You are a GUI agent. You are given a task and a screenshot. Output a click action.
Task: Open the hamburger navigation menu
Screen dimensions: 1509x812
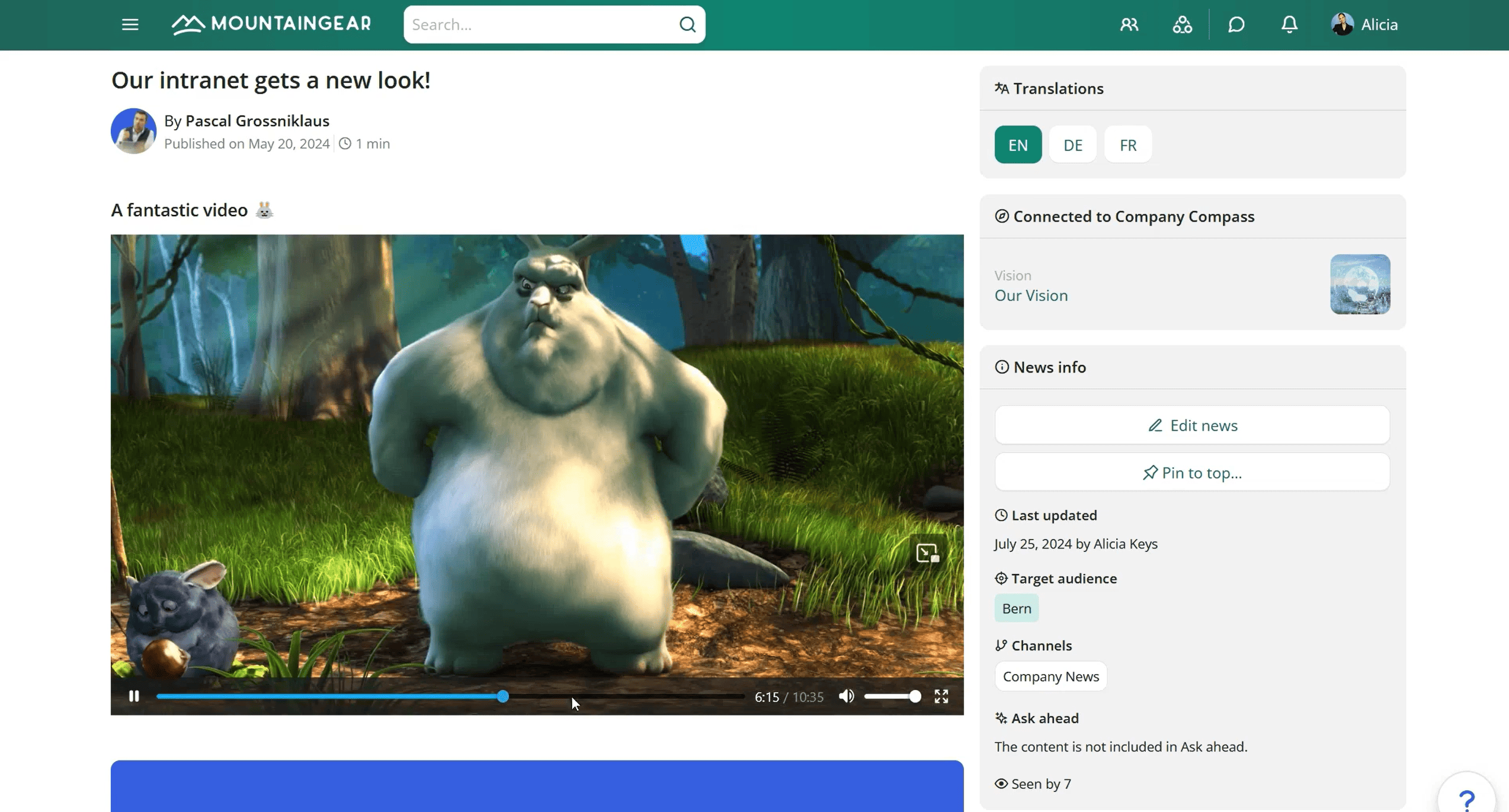[x=130, y=24]
